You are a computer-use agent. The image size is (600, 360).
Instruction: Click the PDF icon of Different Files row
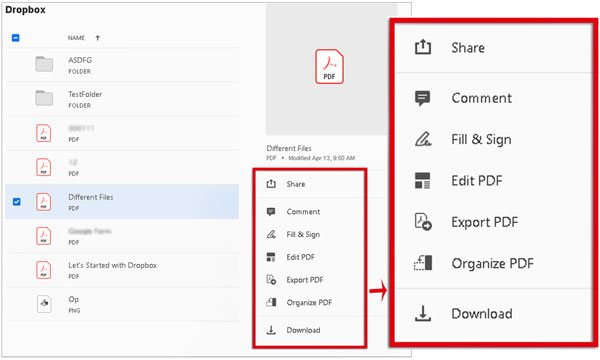click(x=44, y=202)
